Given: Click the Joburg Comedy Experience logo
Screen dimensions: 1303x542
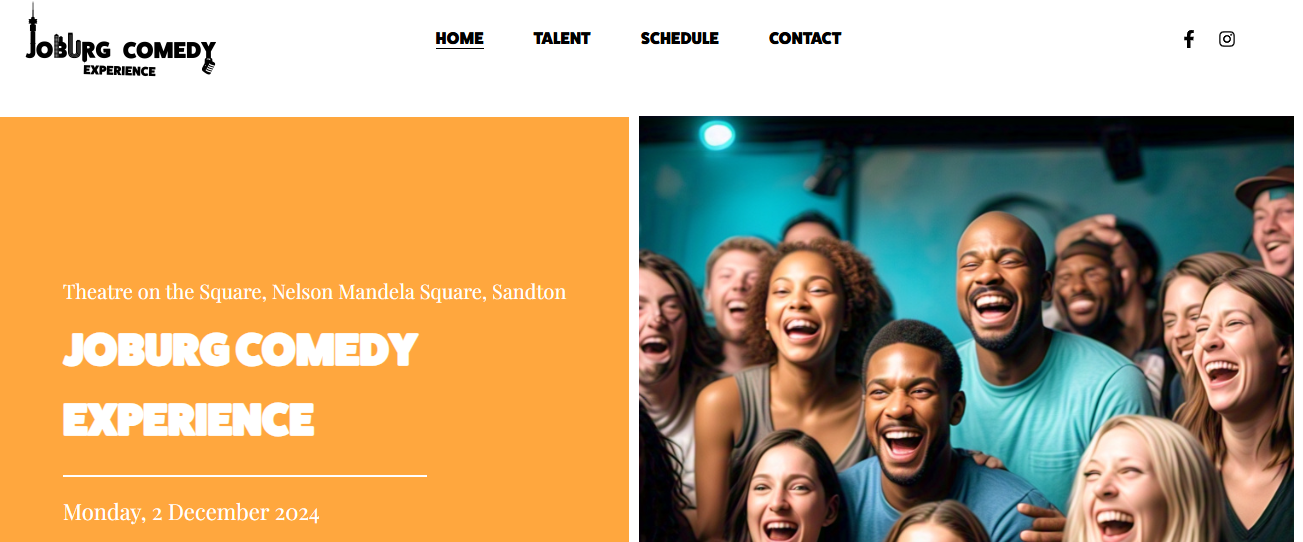Looking at the screenshot, I should [x=121, y=41].
